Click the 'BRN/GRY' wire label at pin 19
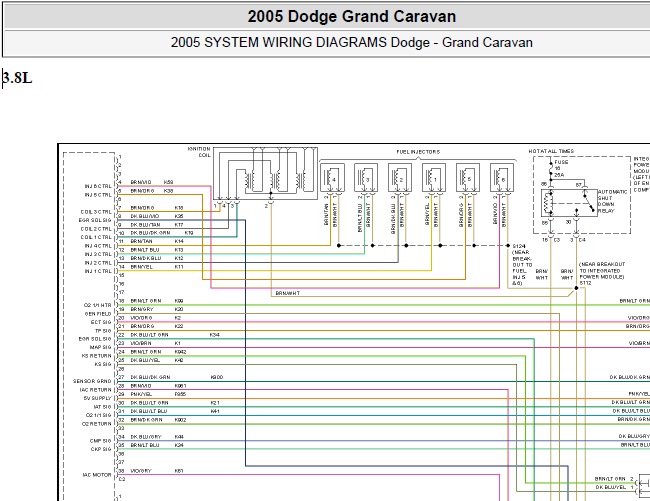This screenshot has height=501, width=650. [142, 309]
